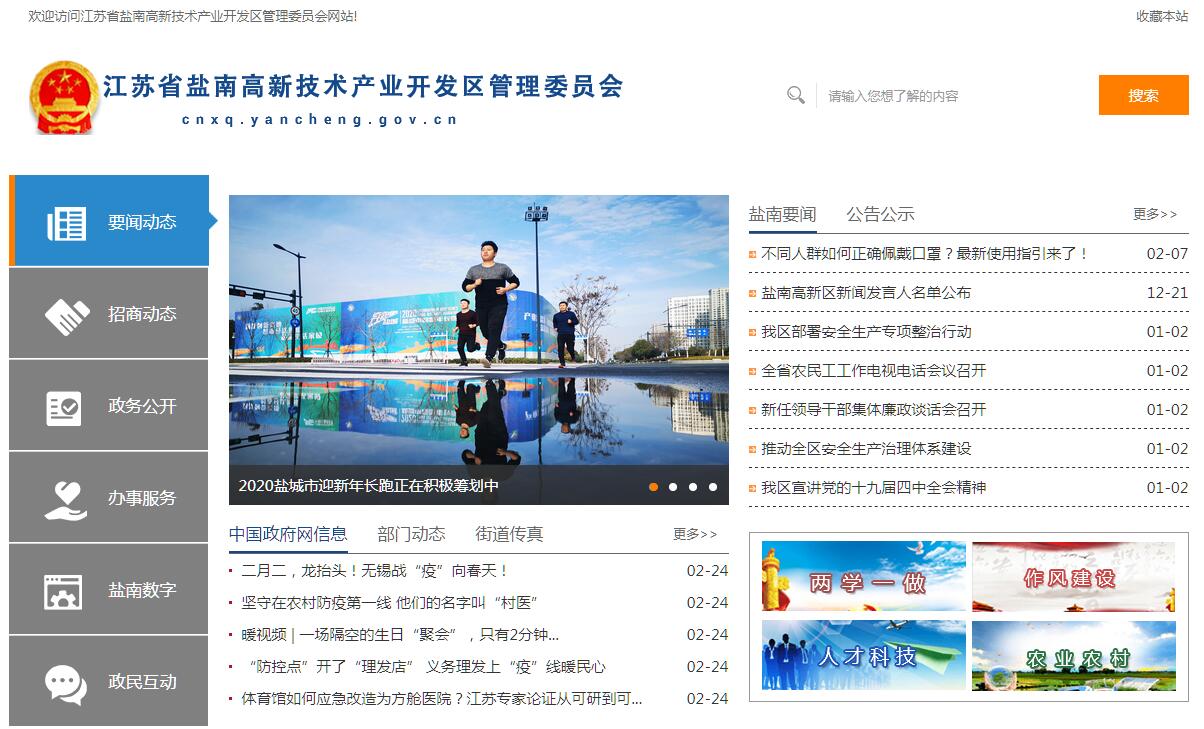Jump to the fourth carousel slide dot

[x=713, y=487]
